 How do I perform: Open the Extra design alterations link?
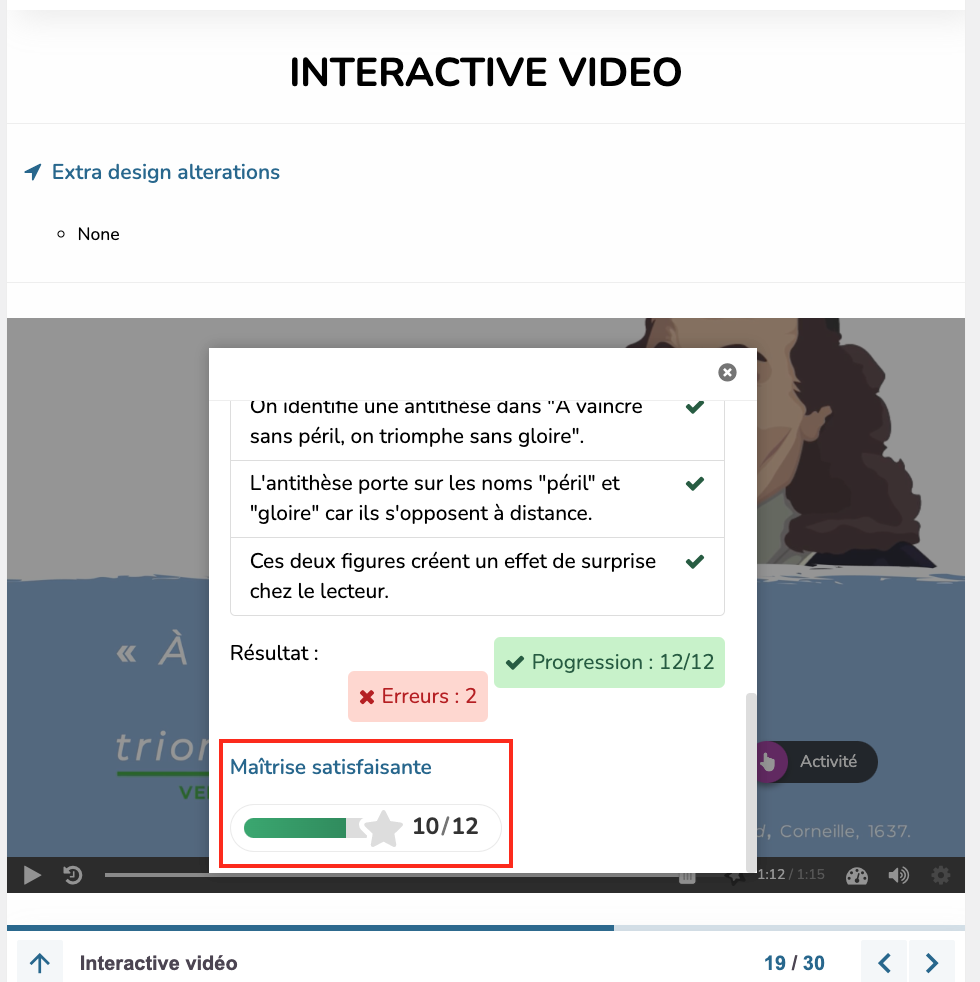(x=166, y=172)
